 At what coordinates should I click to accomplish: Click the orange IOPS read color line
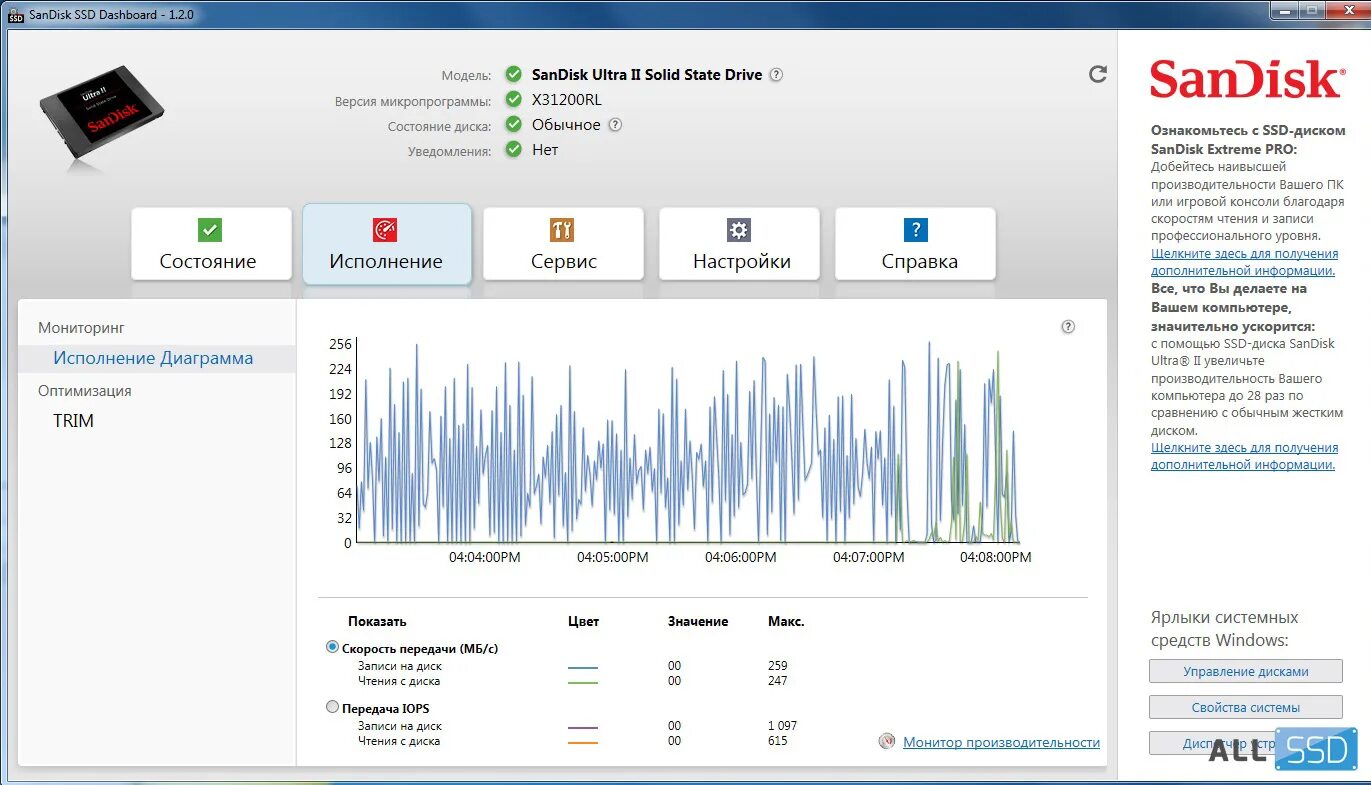coord(583,742)
